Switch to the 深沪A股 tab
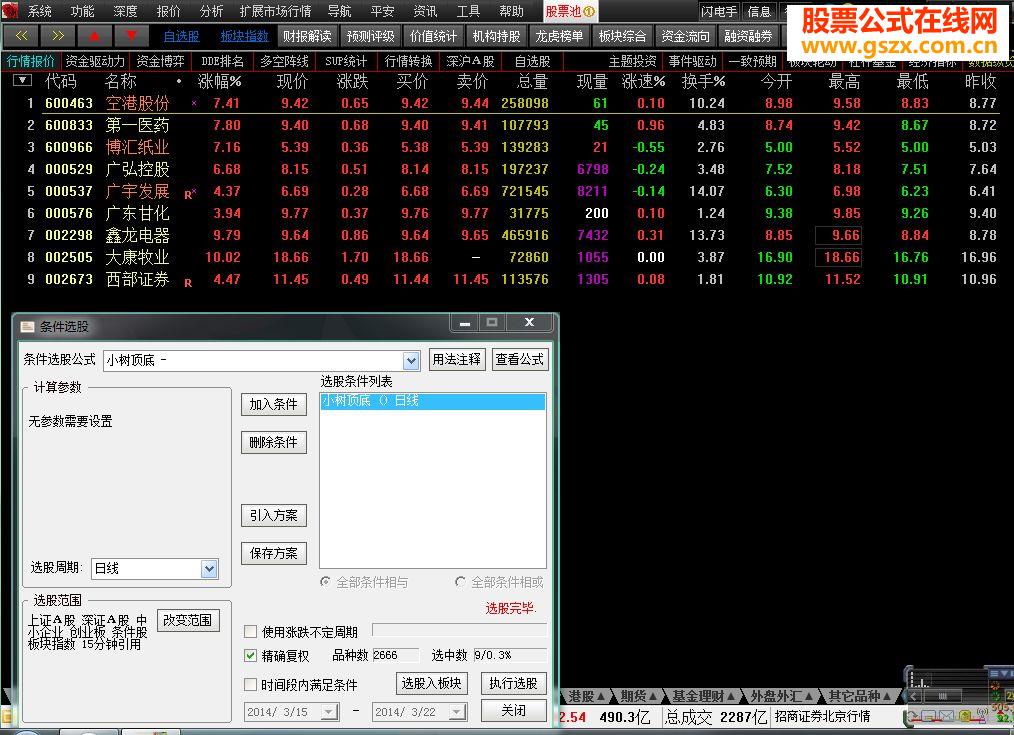This screenshot has width=1014, height=735. point(470,61)
